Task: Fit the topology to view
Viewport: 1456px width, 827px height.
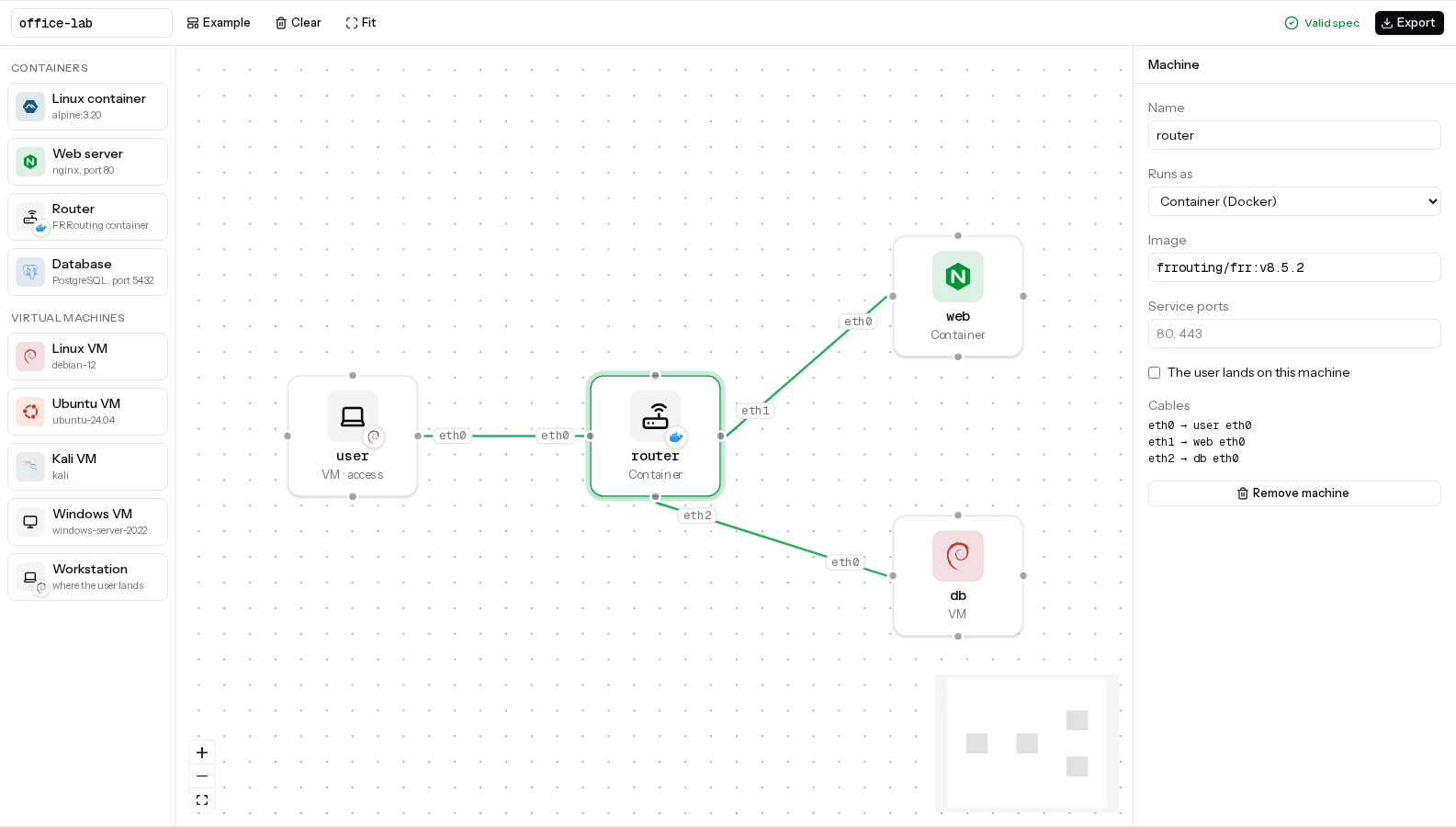Action: point(361,23)
